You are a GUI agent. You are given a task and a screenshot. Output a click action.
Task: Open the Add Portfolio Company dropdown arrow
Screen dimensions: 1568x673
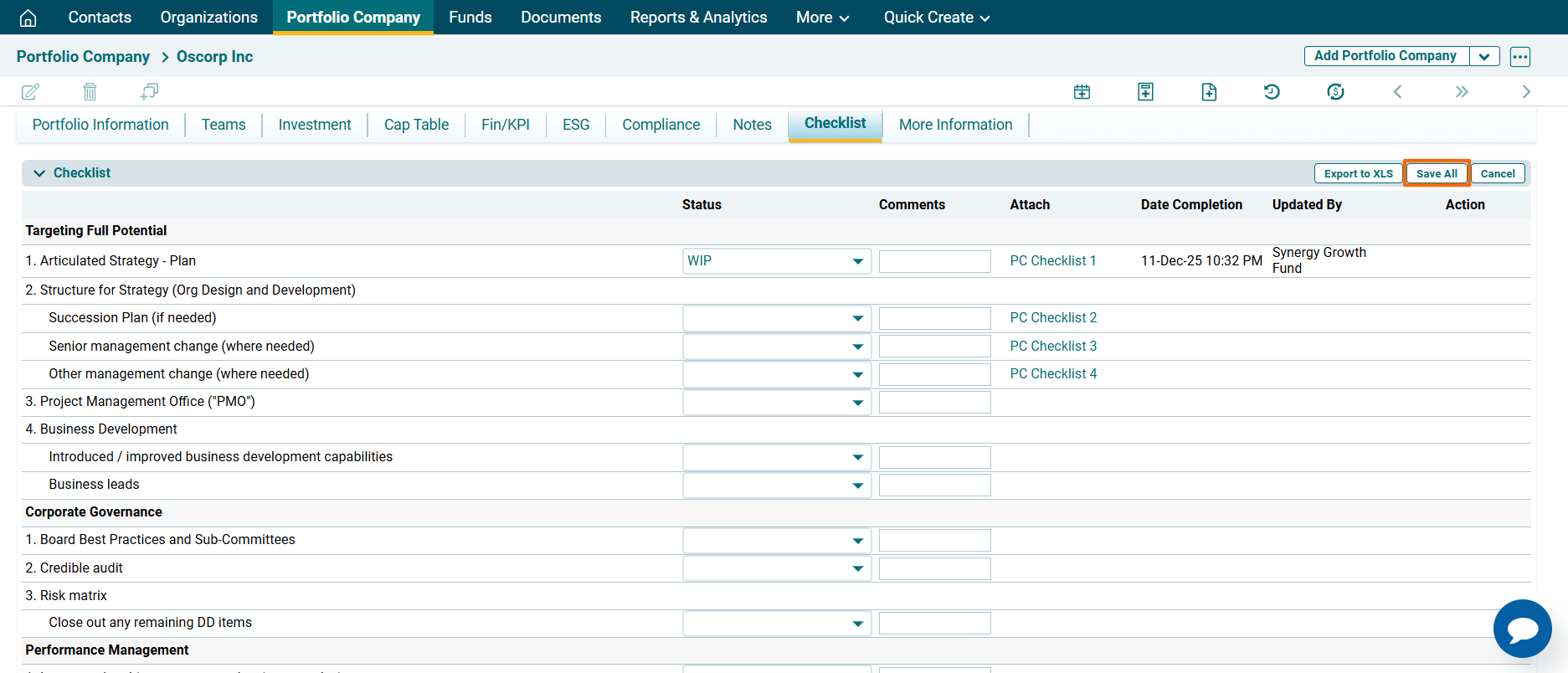[x=1483, y=57]
